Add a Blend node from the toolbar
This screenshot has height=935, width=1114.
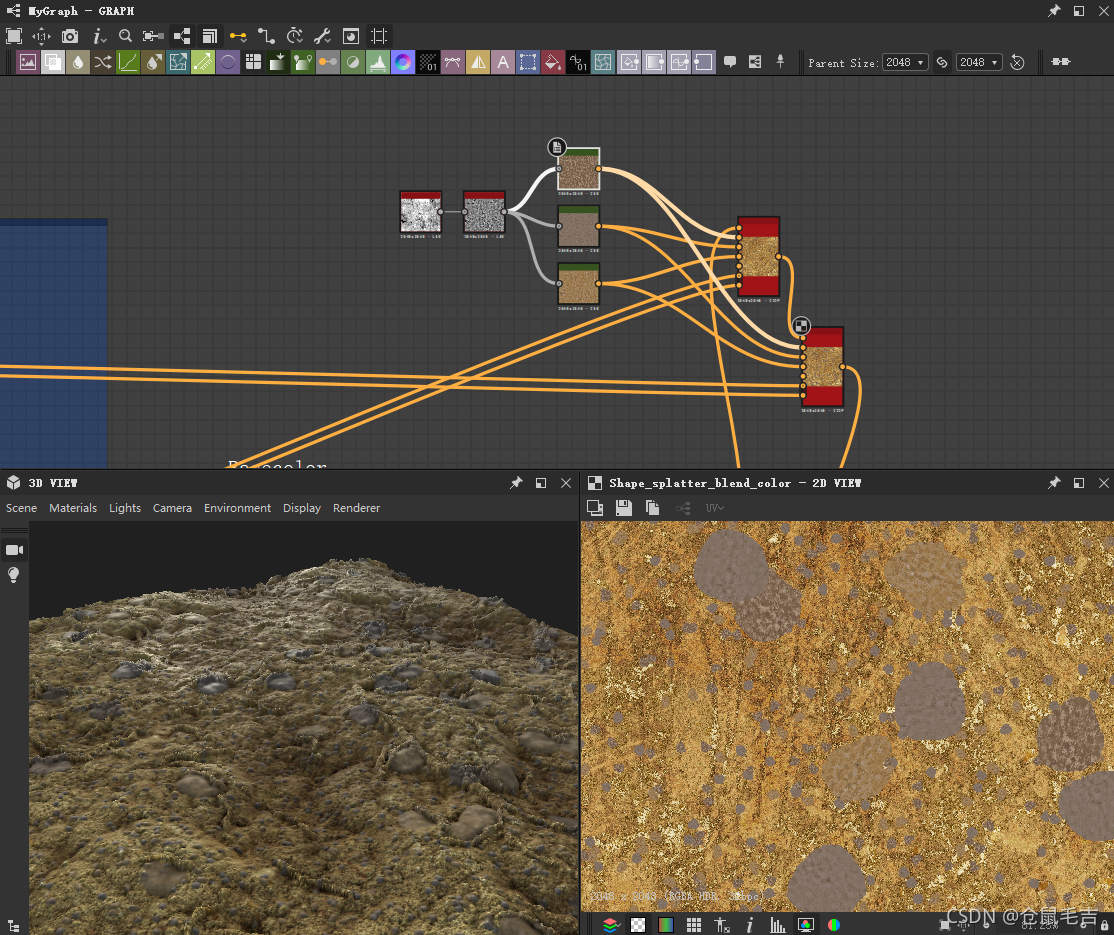click(x=53, y=62)
